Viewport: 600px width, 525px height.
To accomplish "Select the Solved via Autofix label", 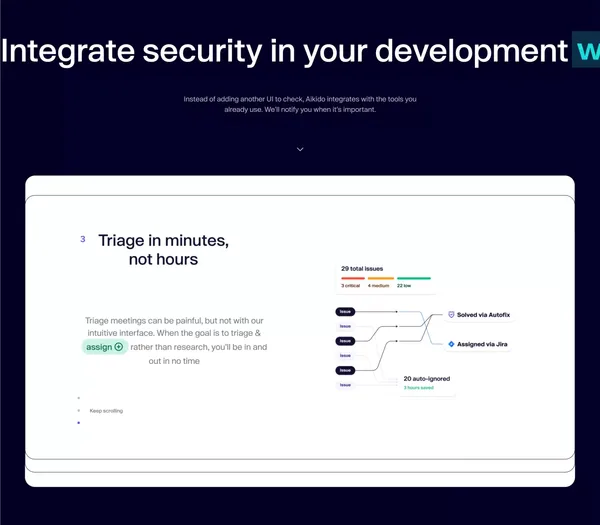I will tap(483, 315).
